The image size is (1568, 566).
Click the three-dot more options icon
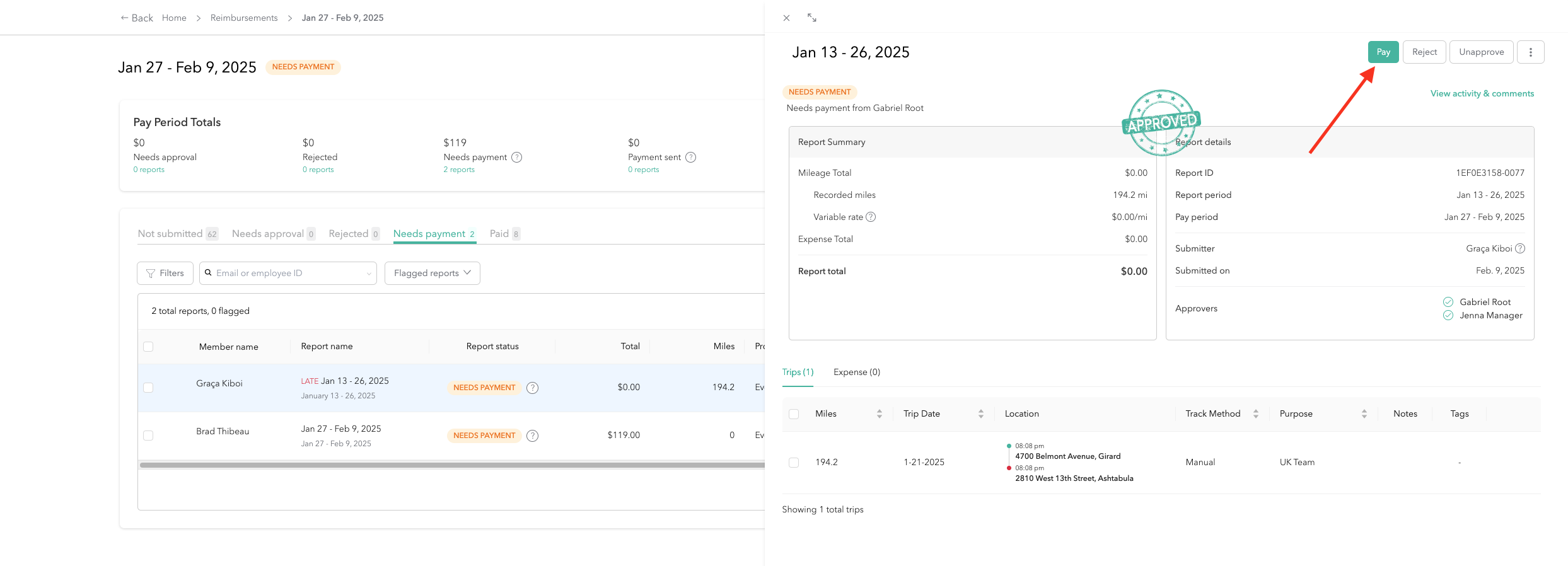1530,52
